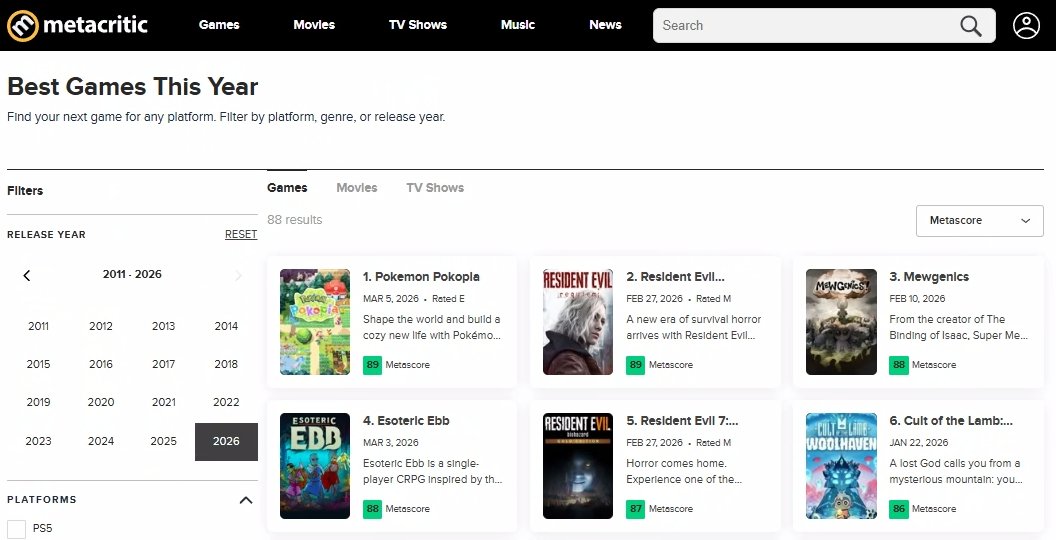Click the 'MAR 5, 2026' release date text
The width and height of the screenshot is (1056, 540).
pyautogui.click(x=391, y=298)
